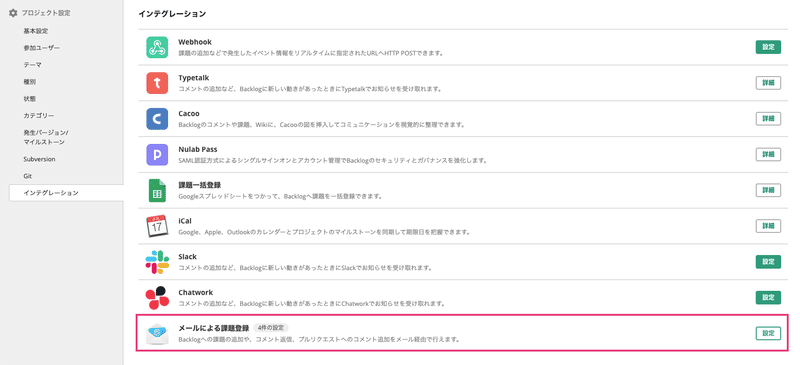
Task: Open Chatwork 設定 button
Action: click(768, 297)
